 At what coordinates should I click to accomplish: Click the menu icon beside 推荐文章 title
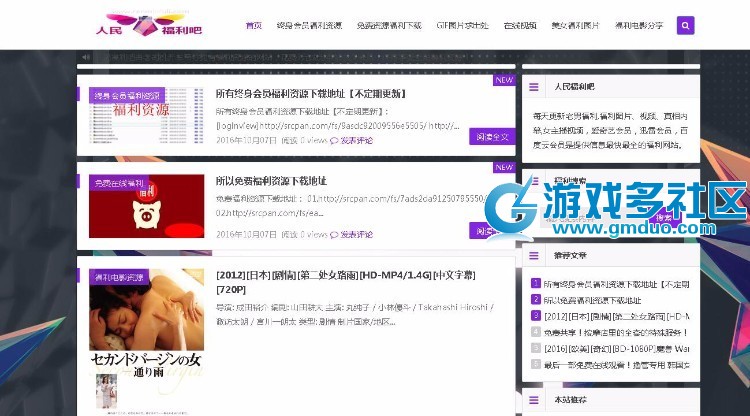533,255
